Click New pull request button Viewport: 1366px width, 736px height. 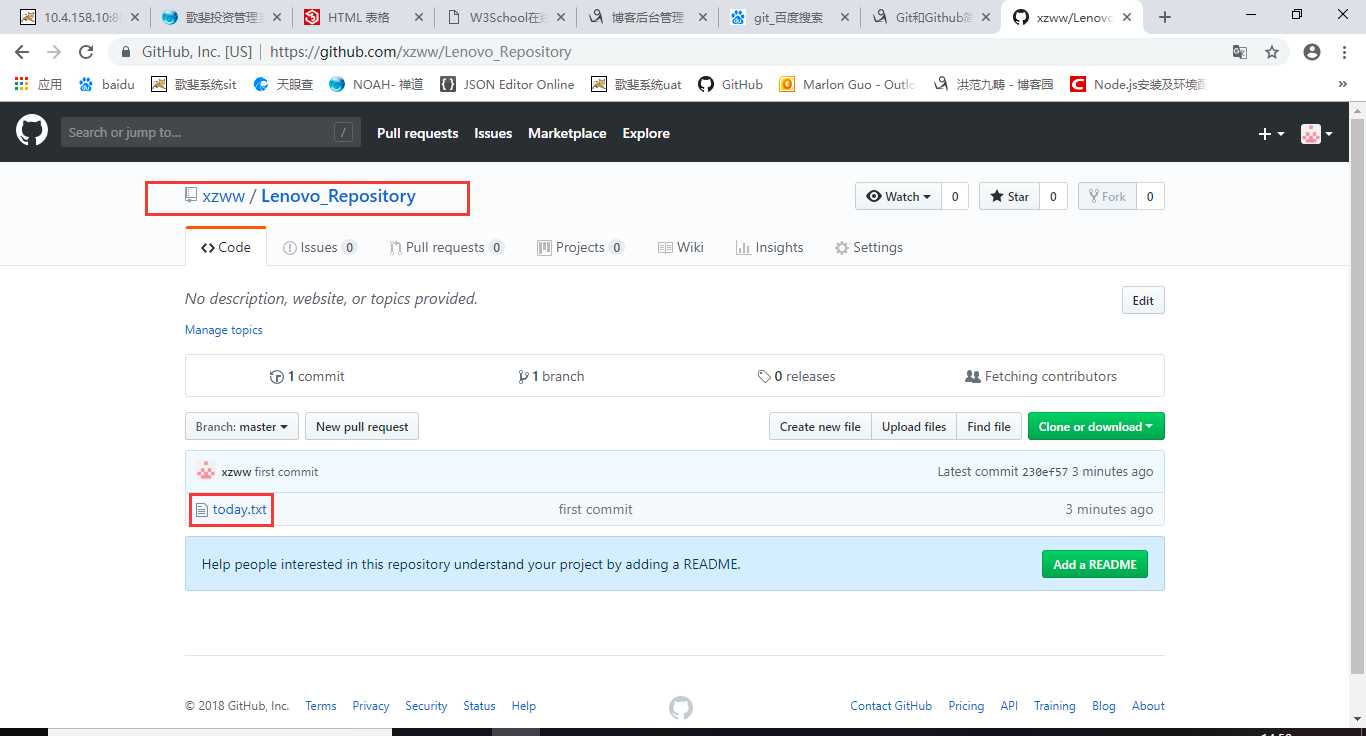click(362, 426)
